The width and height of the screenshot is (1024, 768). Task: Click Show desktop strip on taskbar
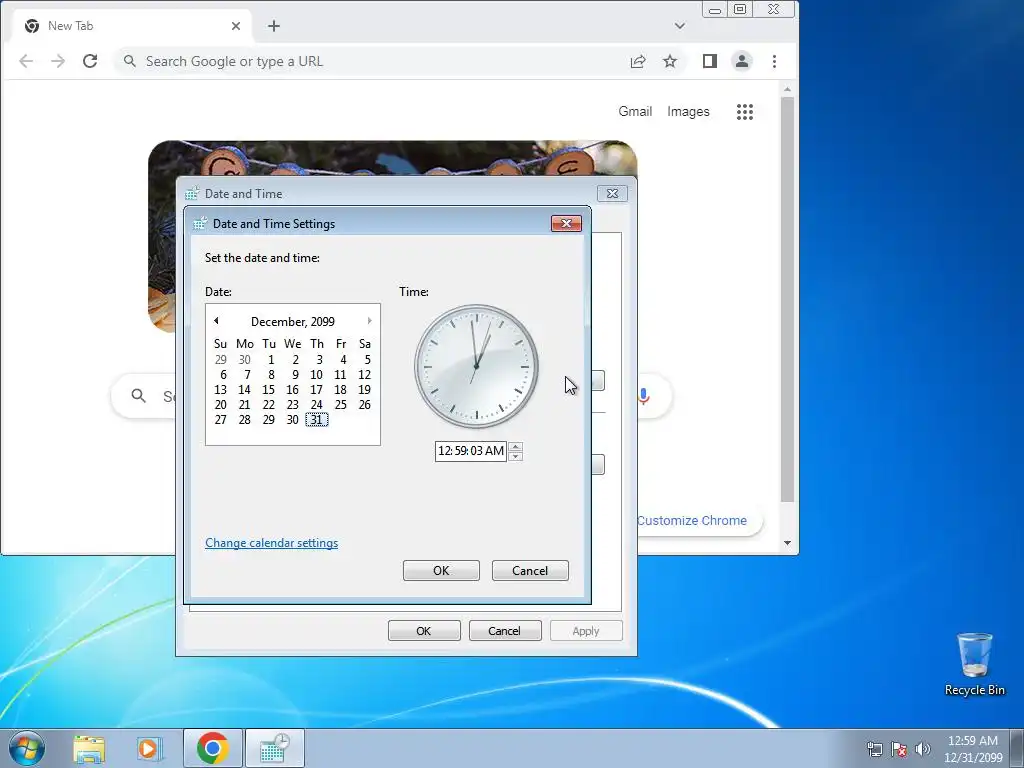click(1017, 748)
